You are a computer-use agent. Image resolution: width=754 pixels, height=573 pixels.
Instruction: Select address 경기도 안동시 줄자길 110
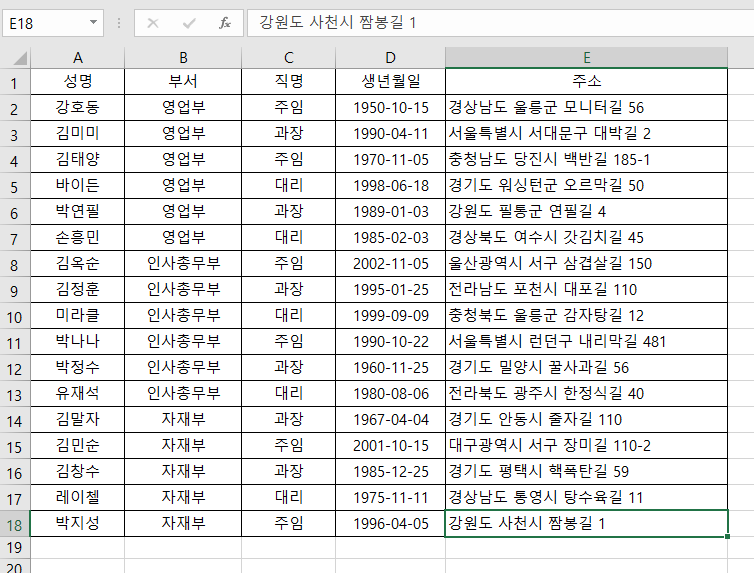click(x=586, y=419)
